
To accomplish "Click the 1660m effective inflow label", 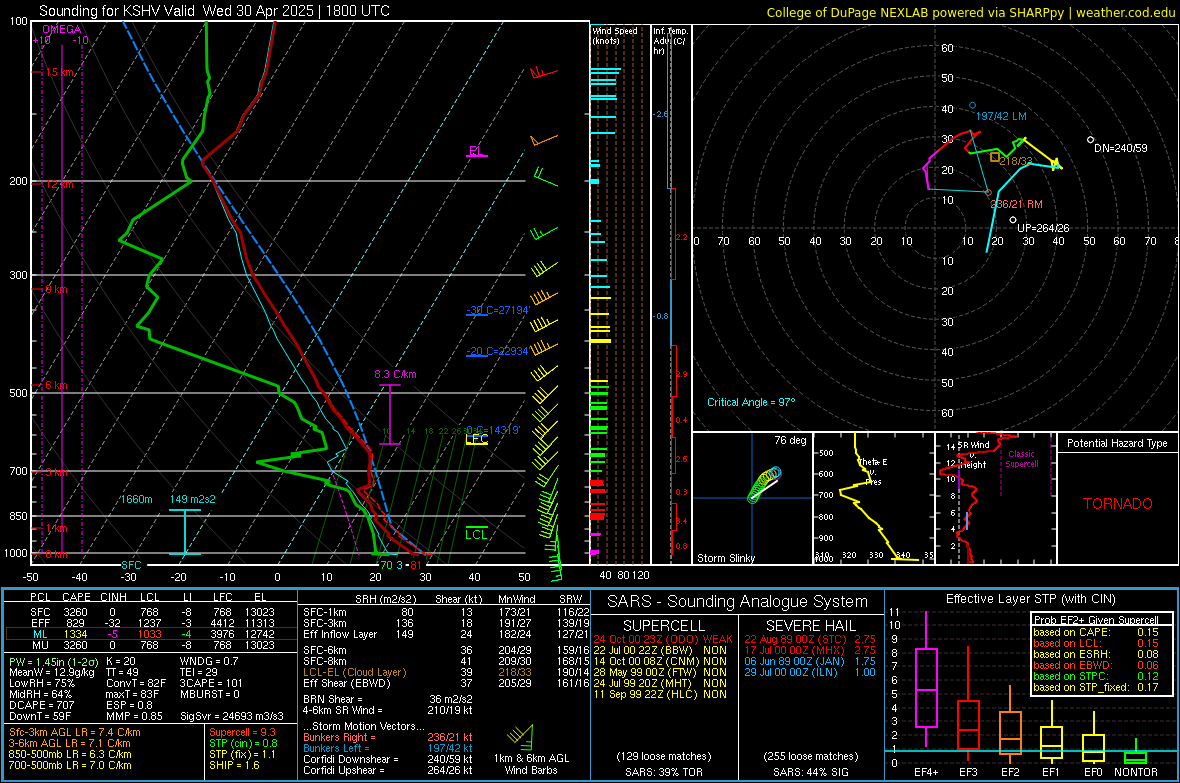I will (136, 499).
